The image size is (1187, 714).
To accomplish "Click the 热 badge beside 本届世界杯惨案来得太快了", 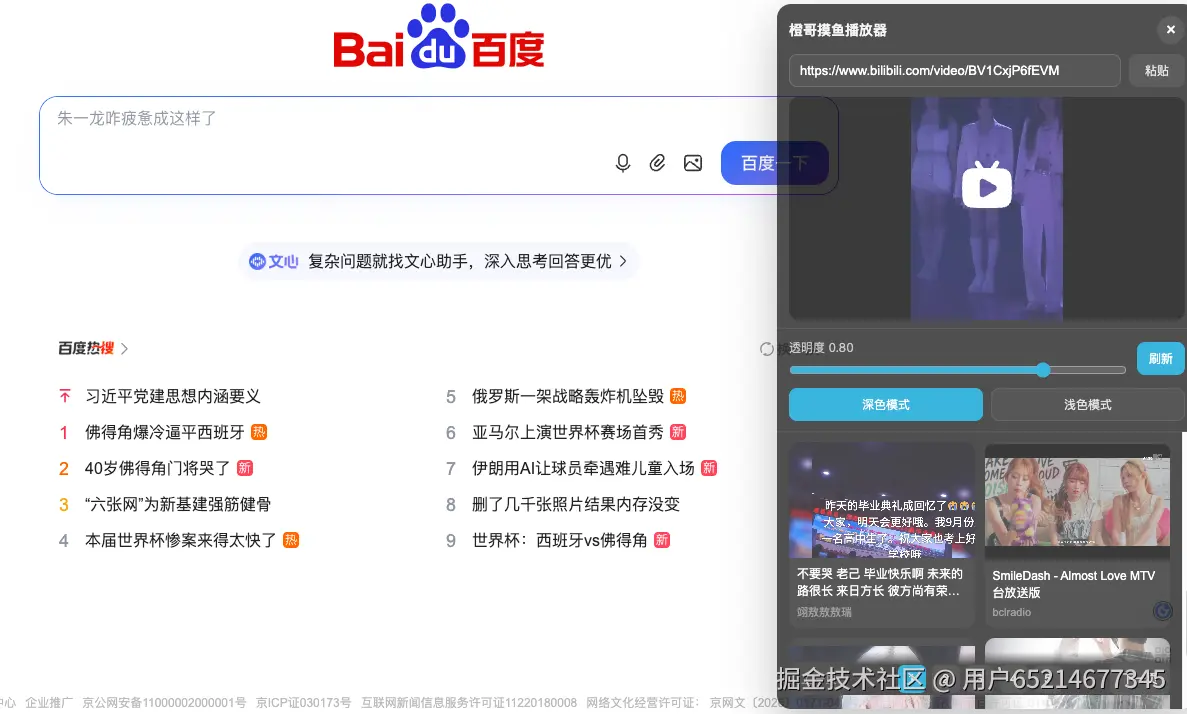I will pos(291,540).
